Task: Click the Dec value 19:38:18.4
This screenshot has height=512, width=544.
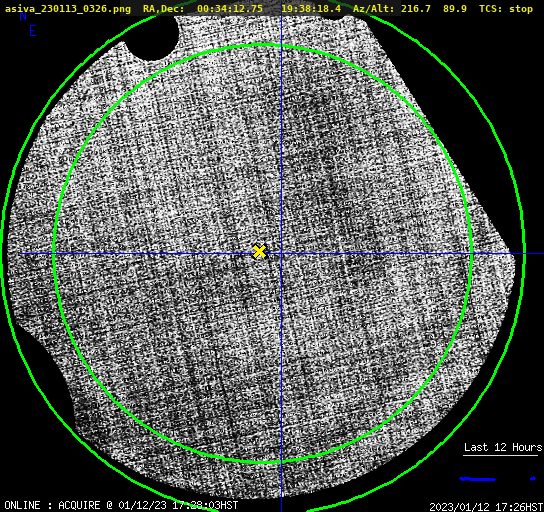Action: (x=311, y=9)
